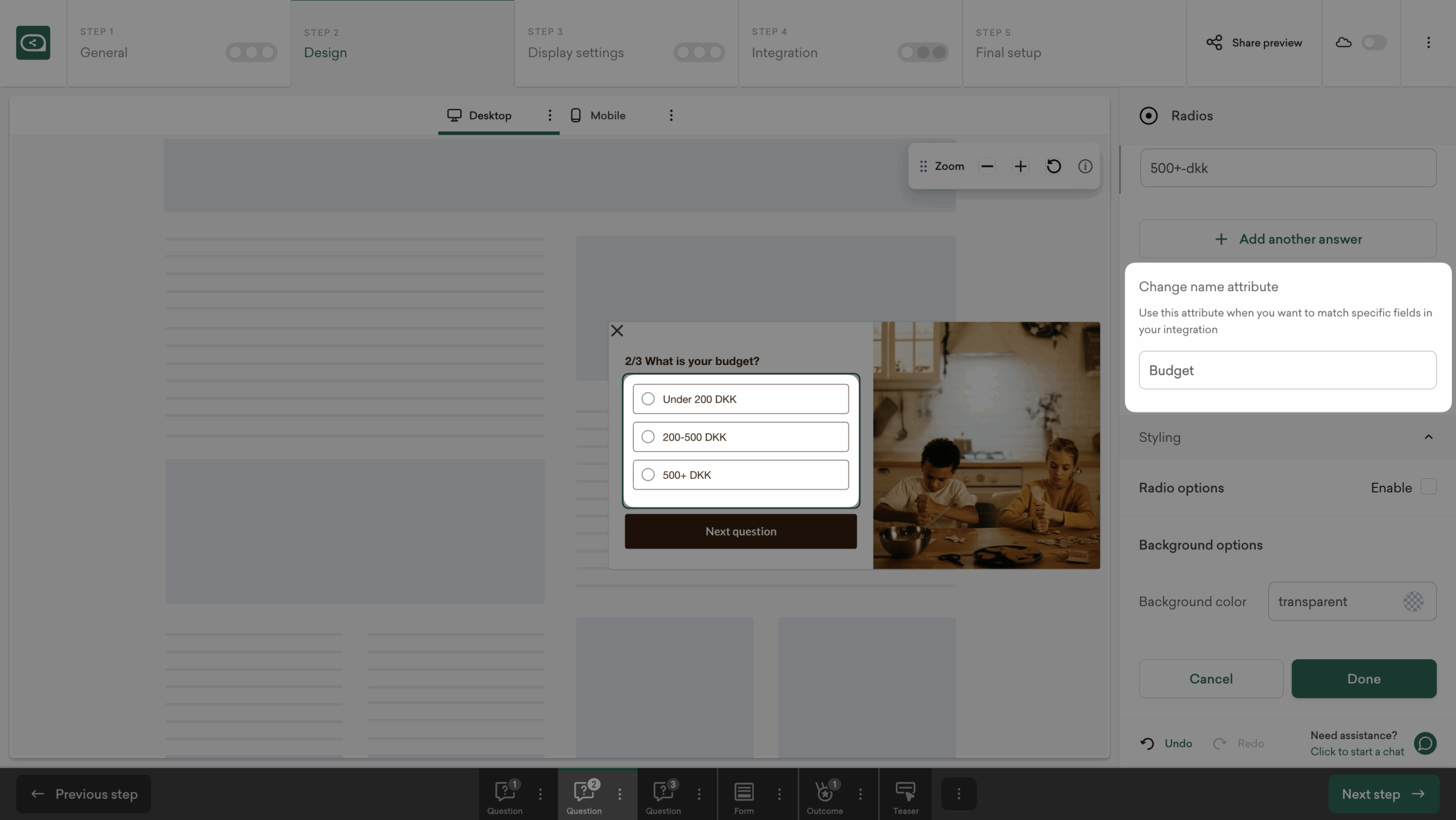1456x820 pixels.
Task: Click the zoom out minus icon
Action: point(987,167)
